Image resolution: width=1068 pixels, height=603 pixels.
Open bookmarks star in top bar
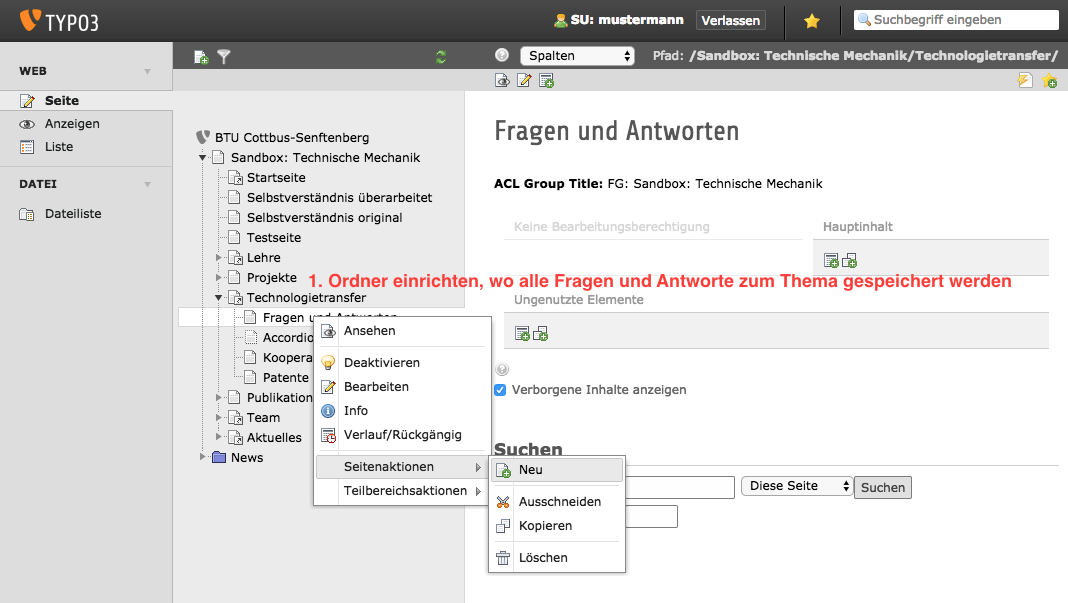tap(812, 20)
